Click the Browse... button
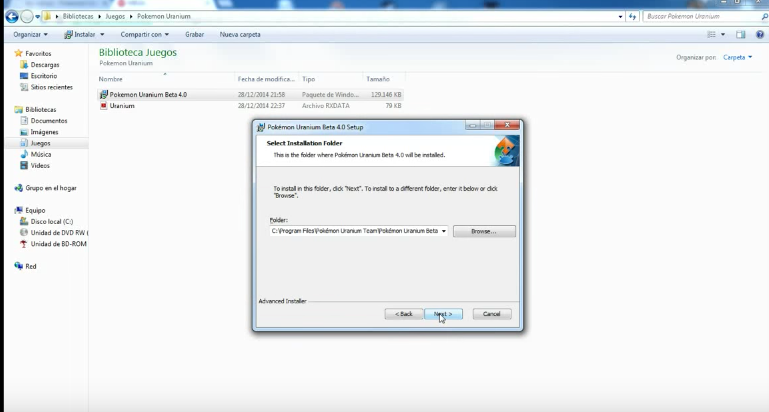The width and height of the screenshot is (769, 412). point(484,232)
